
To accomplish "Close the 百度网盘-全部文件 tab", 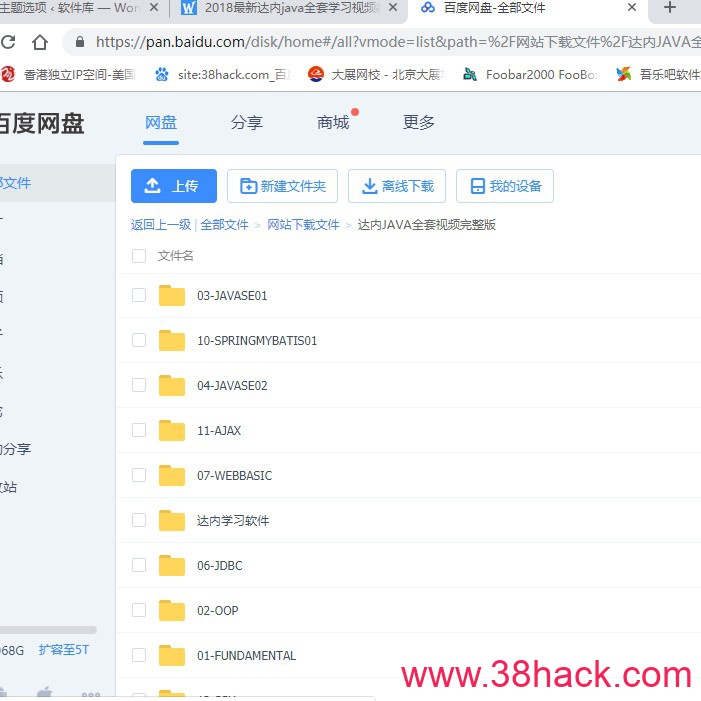I will point(632,8).
